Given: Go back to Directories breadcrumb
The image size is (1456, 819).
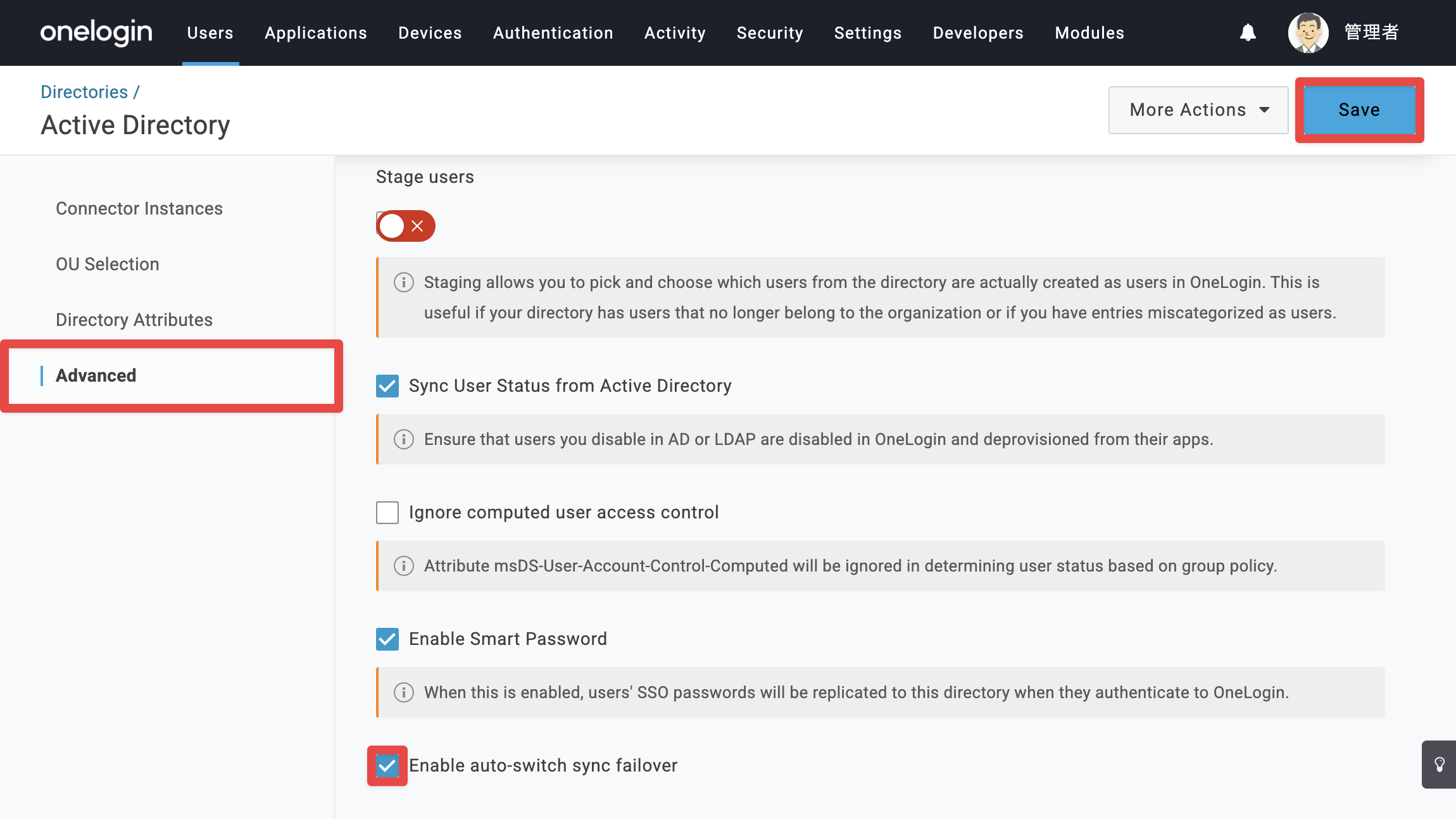Looking at the screenshot, I should coord(84,92).
